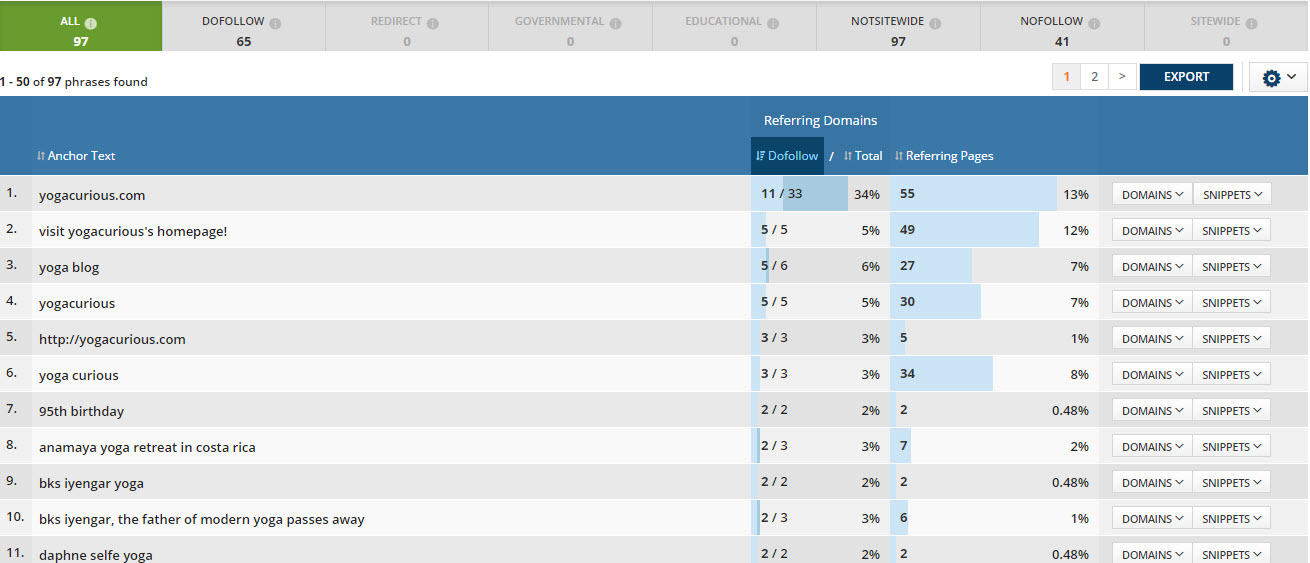Viewport: 1310px width, 563px height.
Task: Click referring pages value 55
Action: coord(907,194)
